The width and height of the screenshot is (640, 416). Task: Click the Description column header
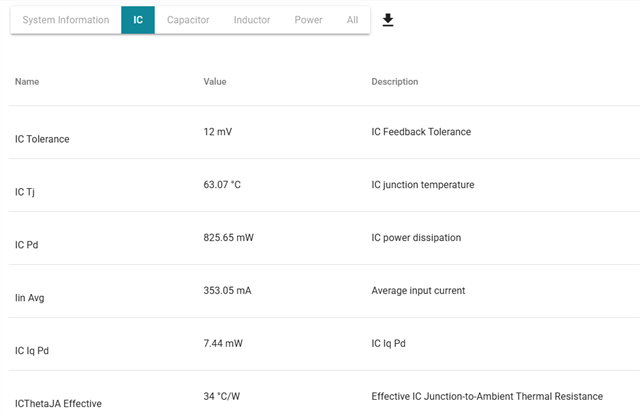click(x=395, y=82)
